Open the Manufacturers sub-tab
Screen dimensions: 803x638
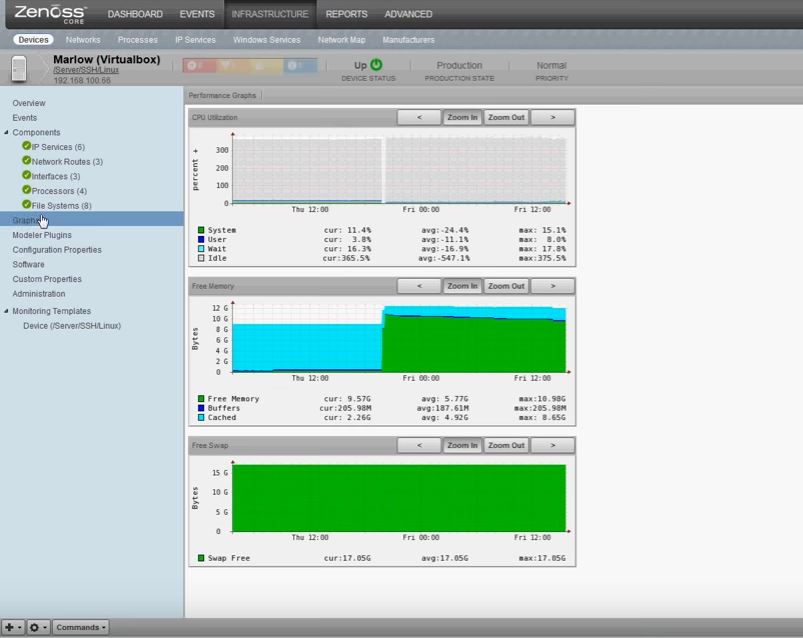(408, 40)
